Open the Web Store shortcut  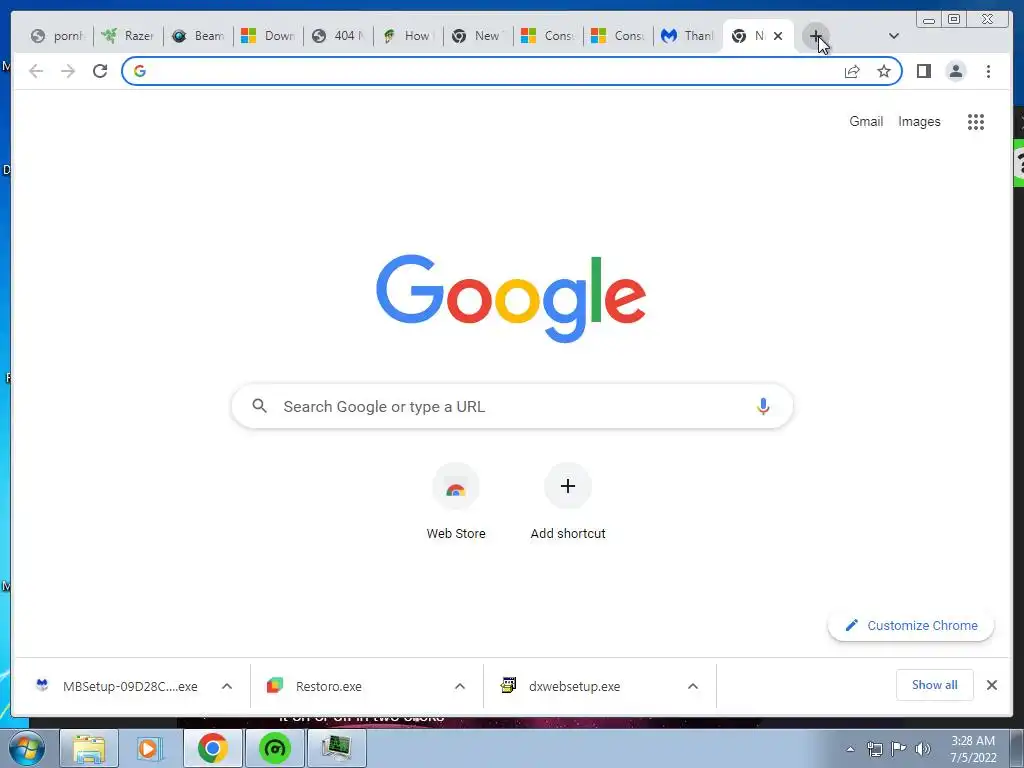pos(456,502)
